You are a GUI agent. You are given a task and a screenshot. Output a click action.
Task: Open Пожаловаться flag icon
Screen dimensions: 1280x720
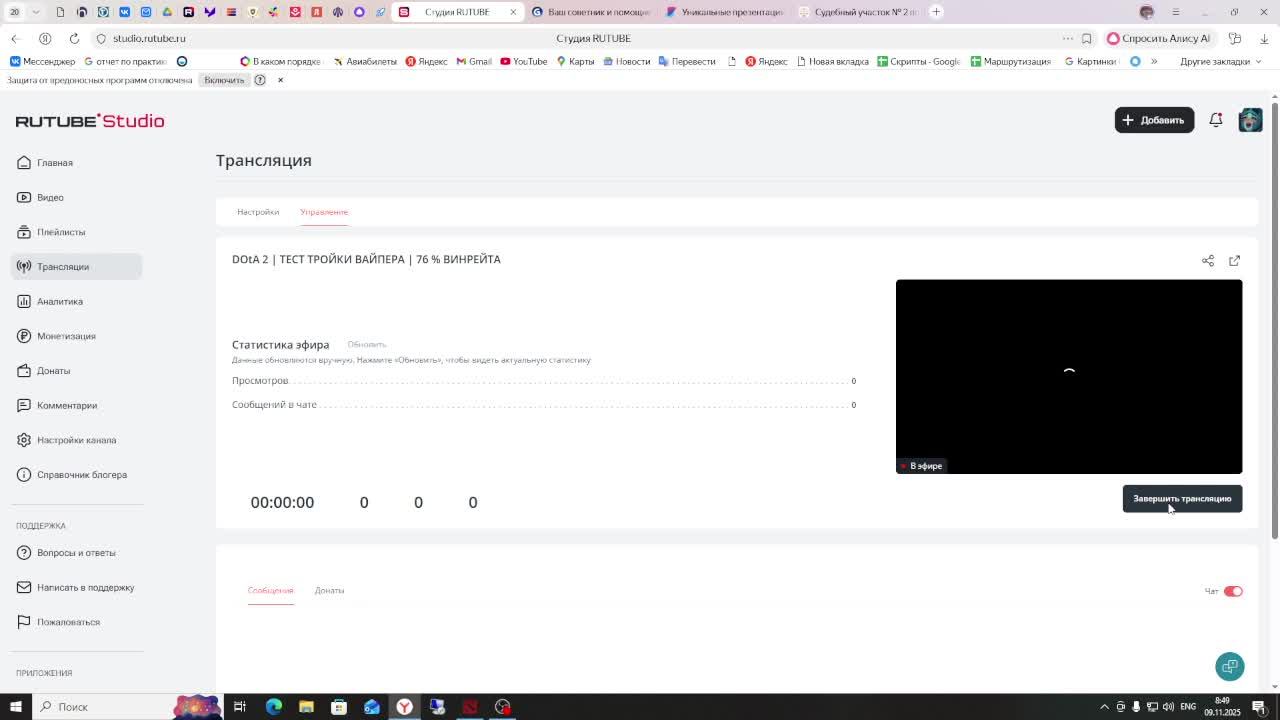click(24, 622)
